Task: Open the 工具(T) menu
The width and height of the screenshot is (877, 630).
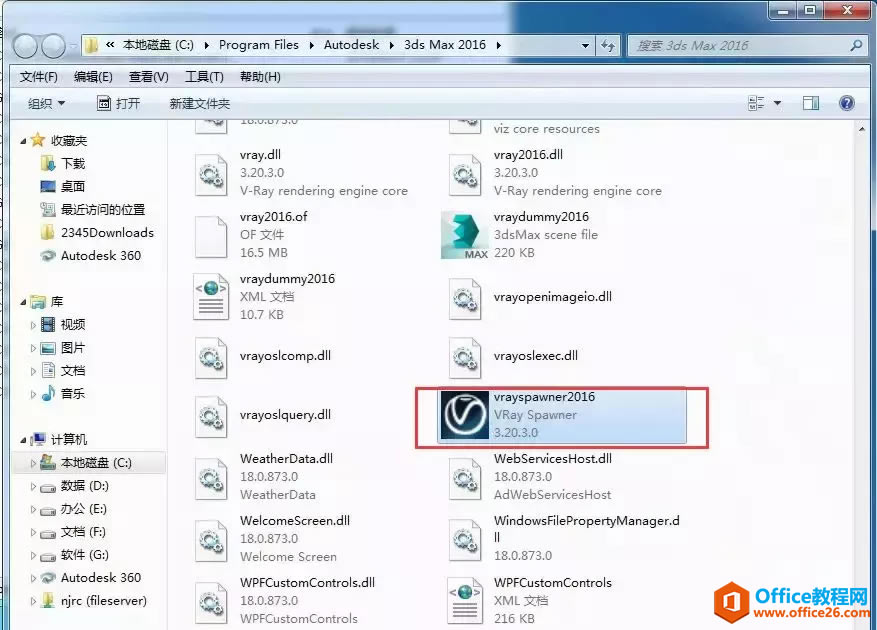Action: pyautogui.click(x=204, y=77)
